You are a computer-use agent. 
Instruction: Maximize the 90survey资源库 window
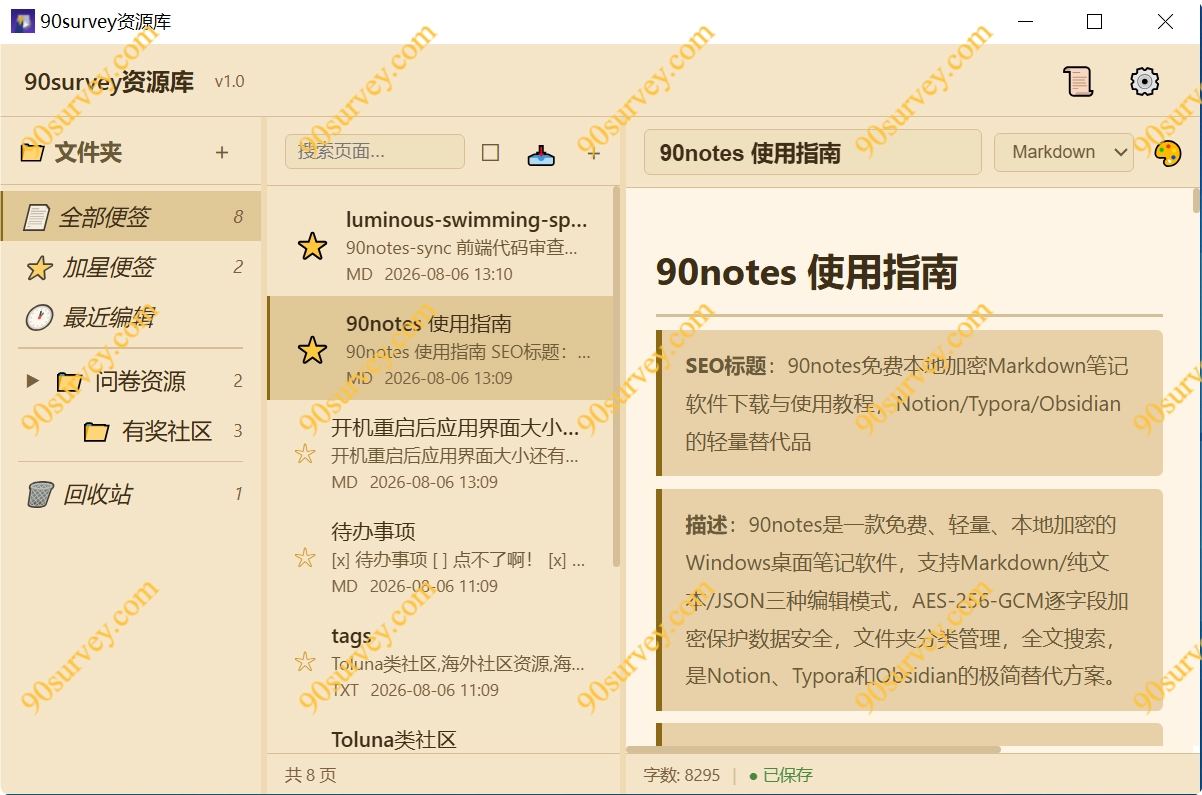1094,21
